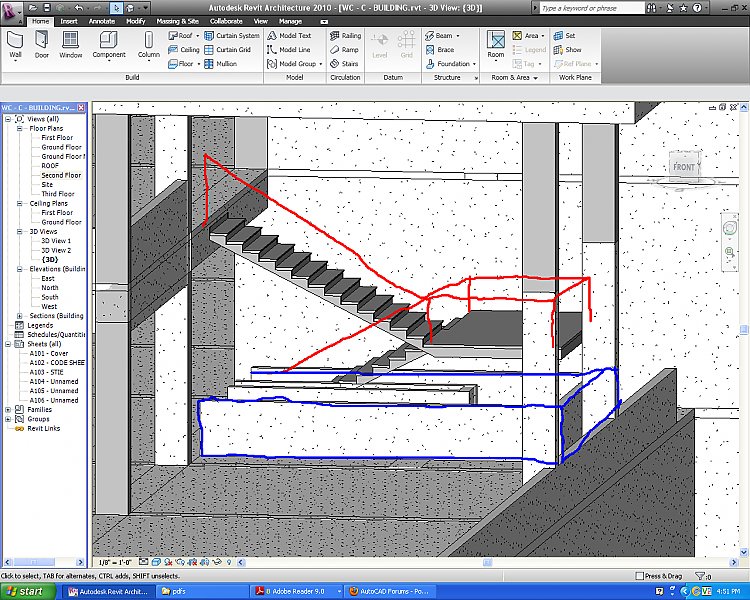Open sheet A101 - Cover
The height and width of the screenshot is (600, 750).
[49, 353]
